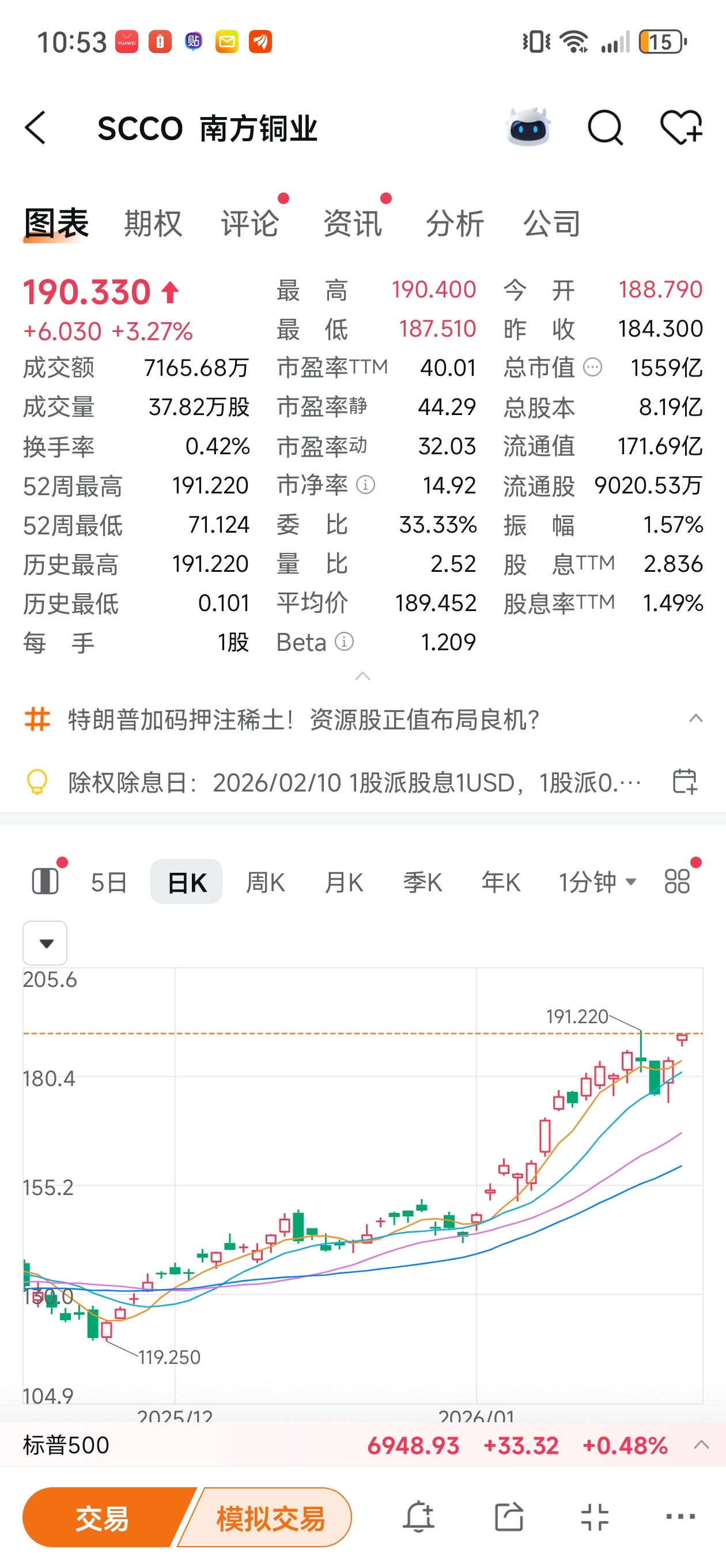Tap the Beta info icon

pos(344,642)
